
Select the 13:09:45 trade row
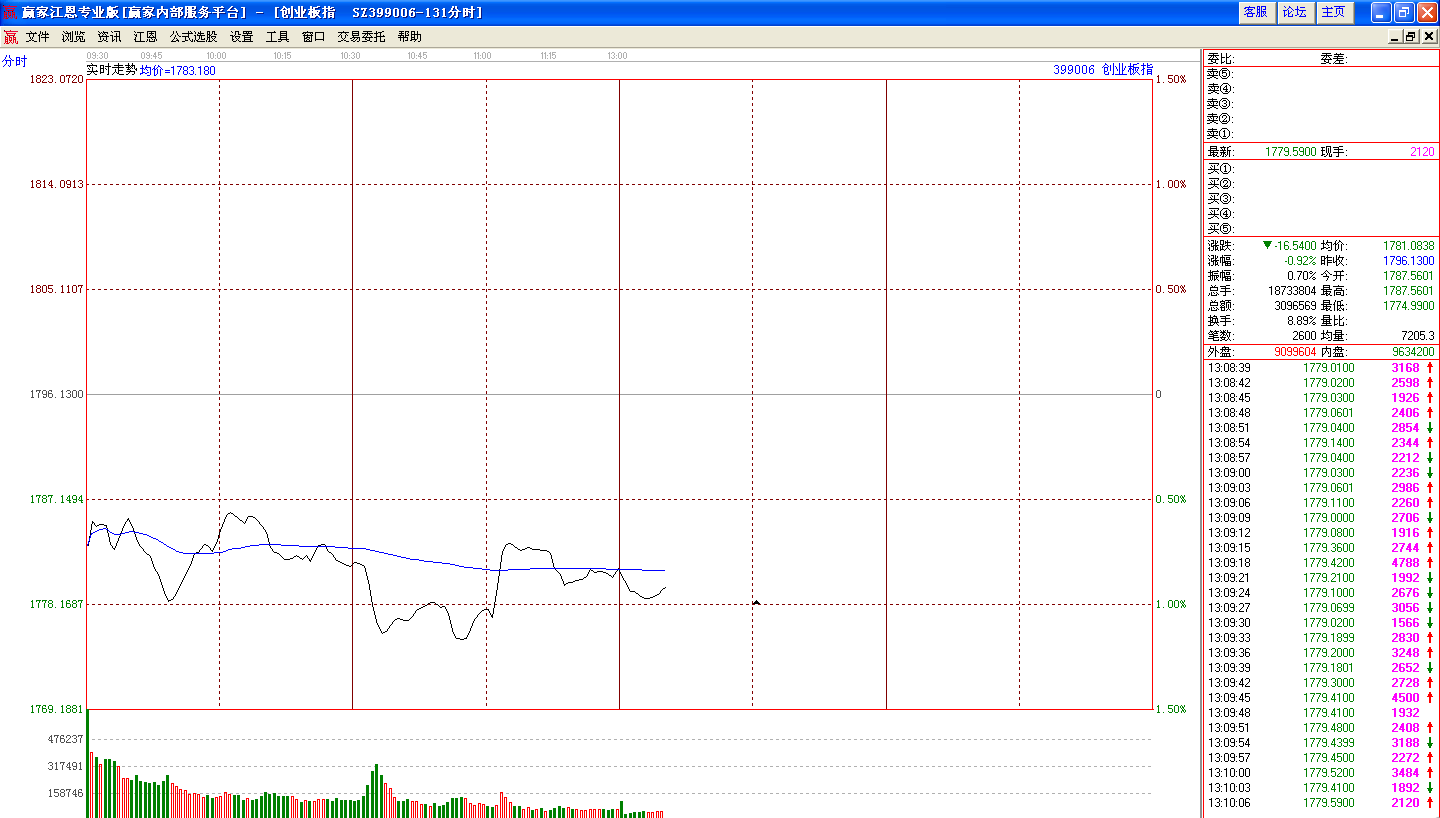pyautogui.click(x=1320, y=698)
